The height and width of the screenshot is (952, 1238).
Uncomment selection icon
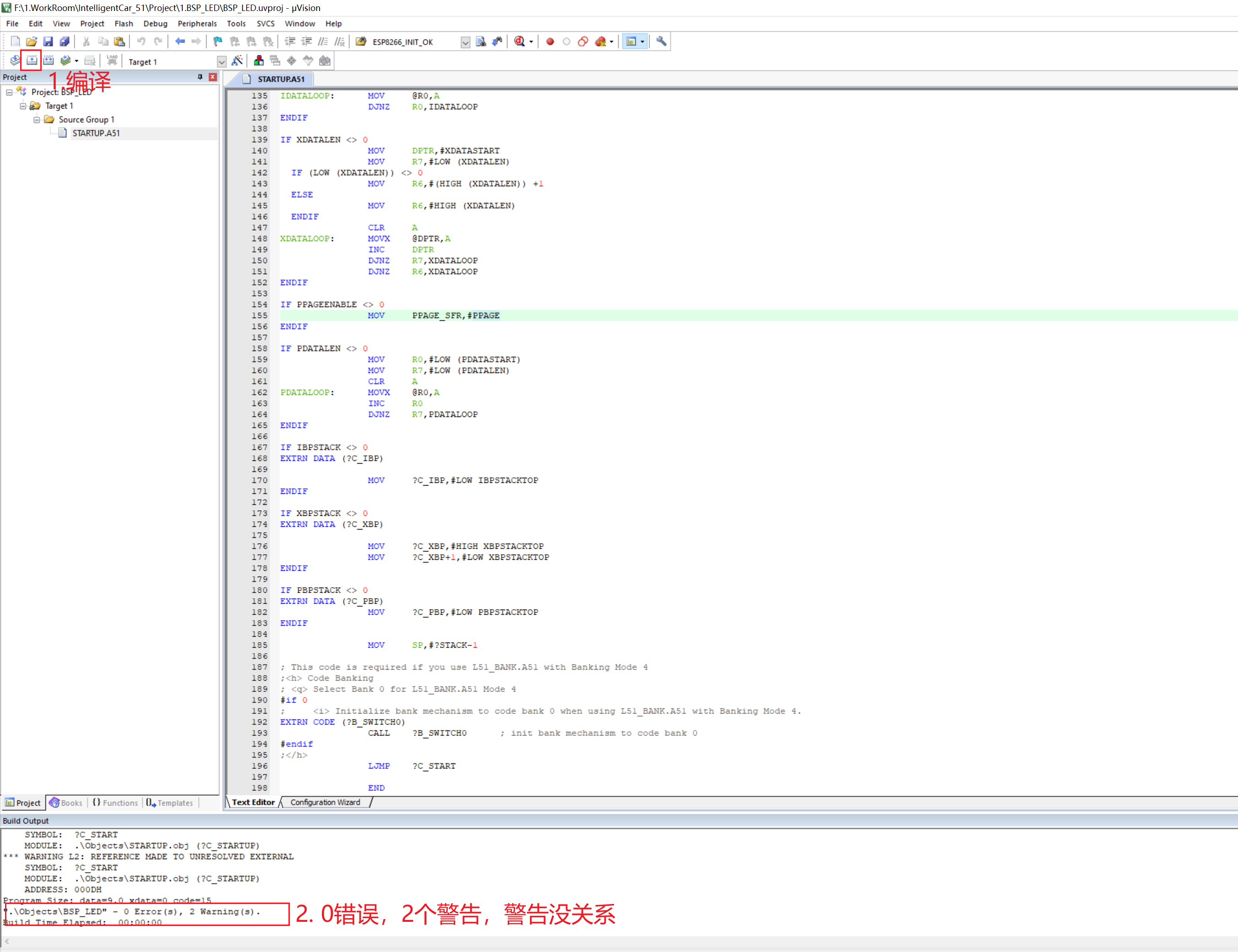[x=340, y=41]
